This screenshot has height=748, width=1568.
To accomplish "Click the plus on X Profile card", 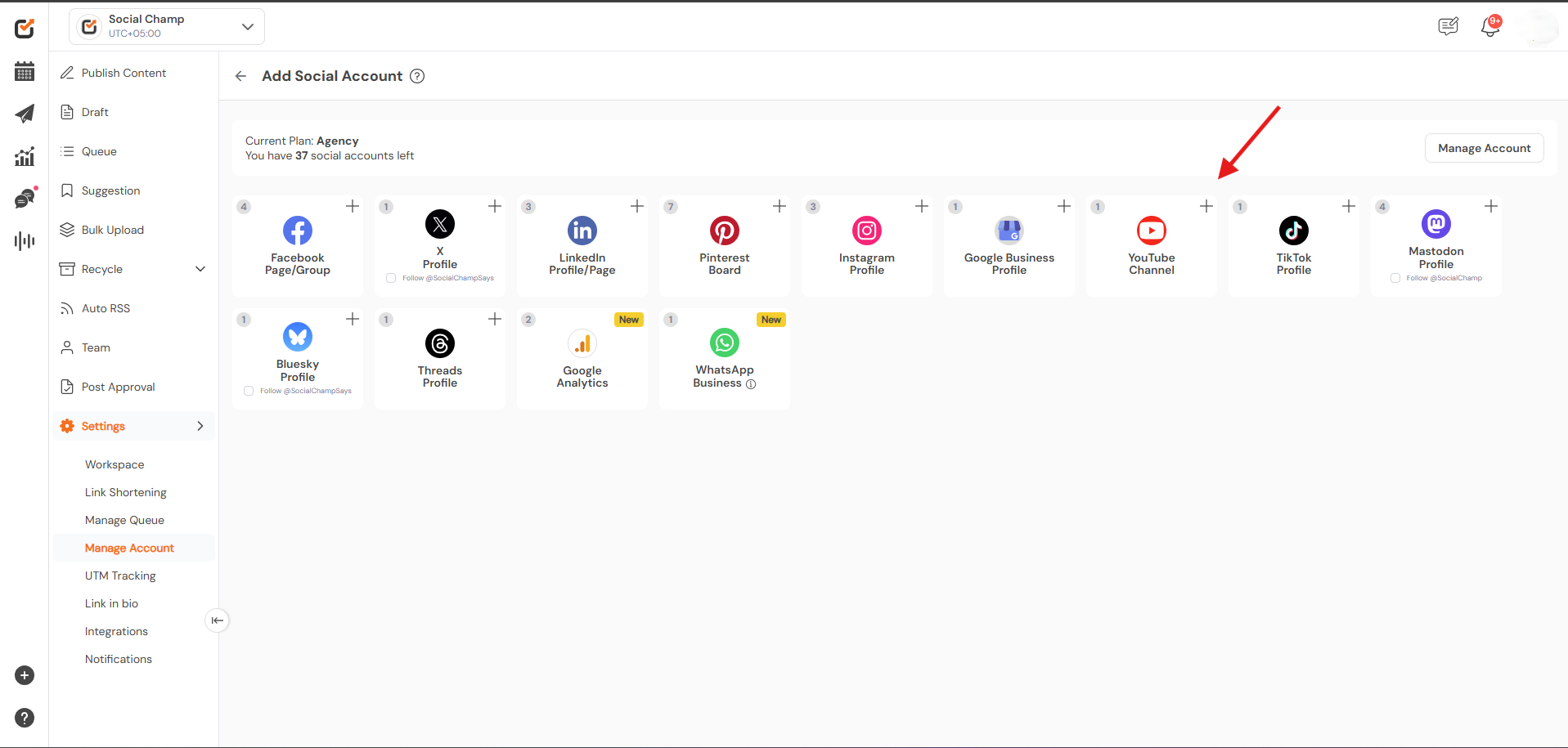I will point(495,206).
